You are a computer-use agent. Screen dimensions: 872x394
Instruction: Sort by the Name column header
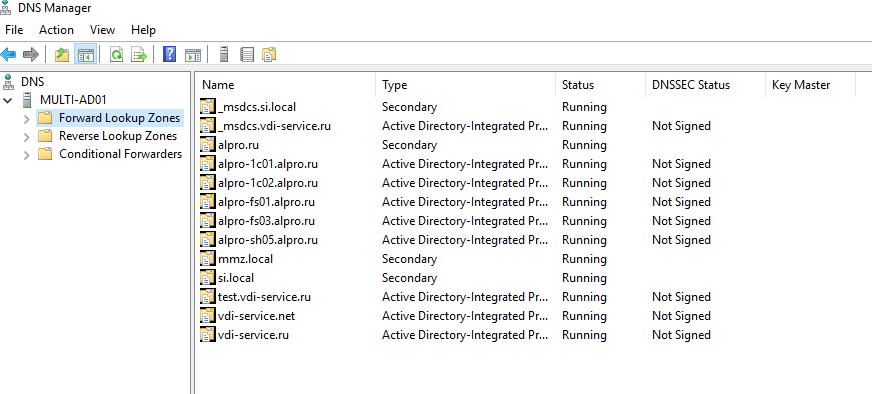286,85
